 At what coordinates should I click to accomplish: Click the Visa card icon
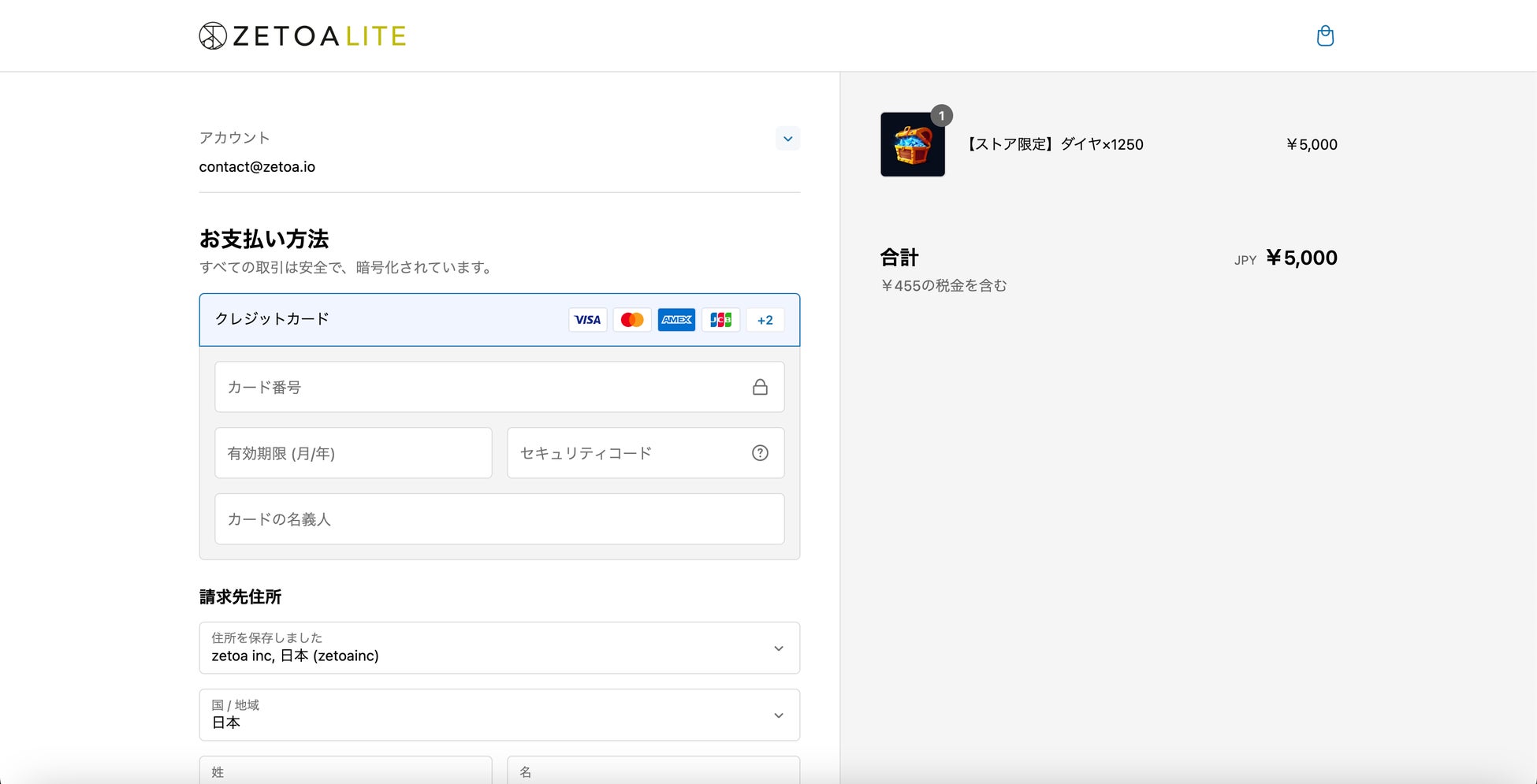588,320
